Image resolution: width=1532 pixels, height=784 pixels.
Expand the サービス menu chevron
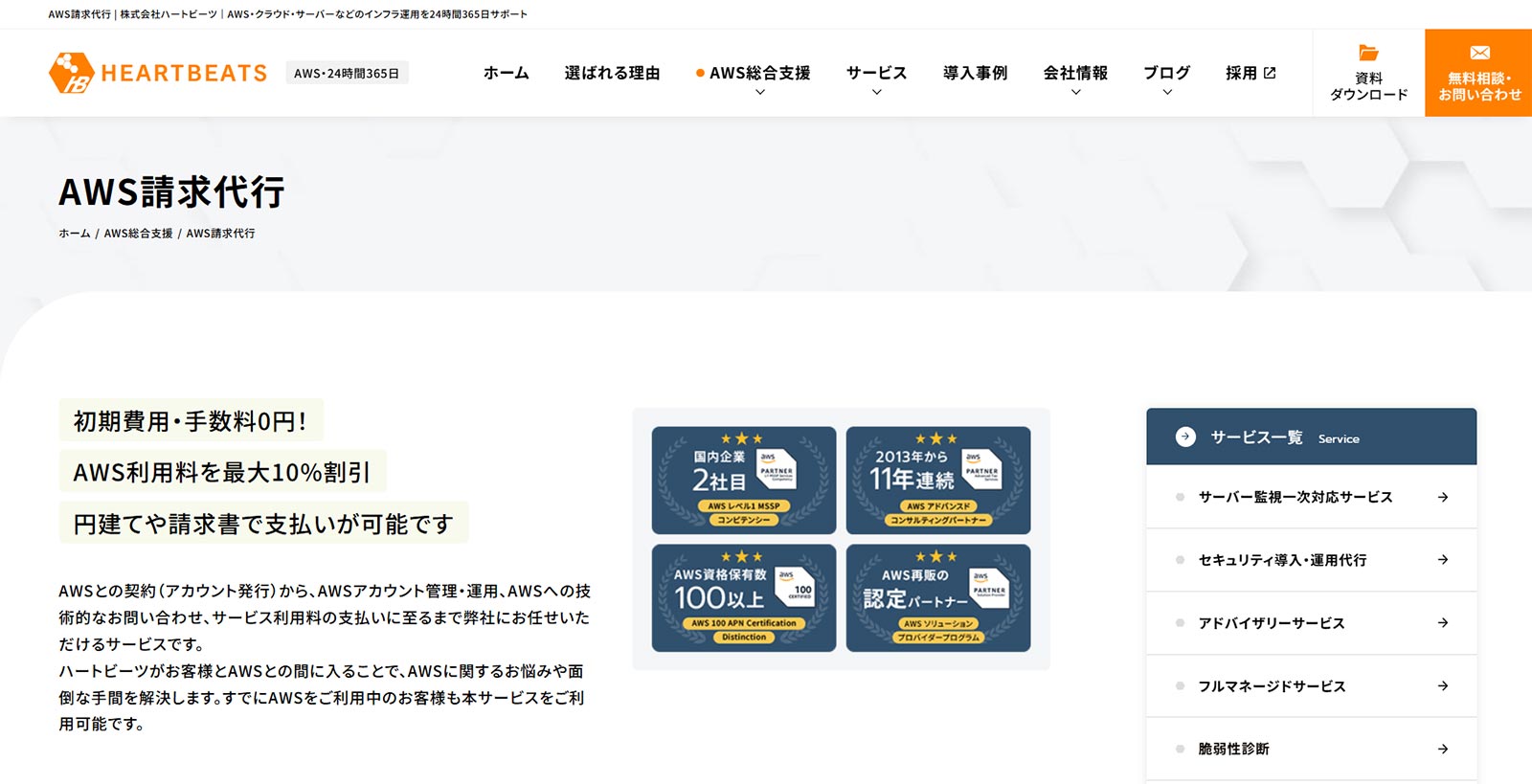click(x=876, y=93)
